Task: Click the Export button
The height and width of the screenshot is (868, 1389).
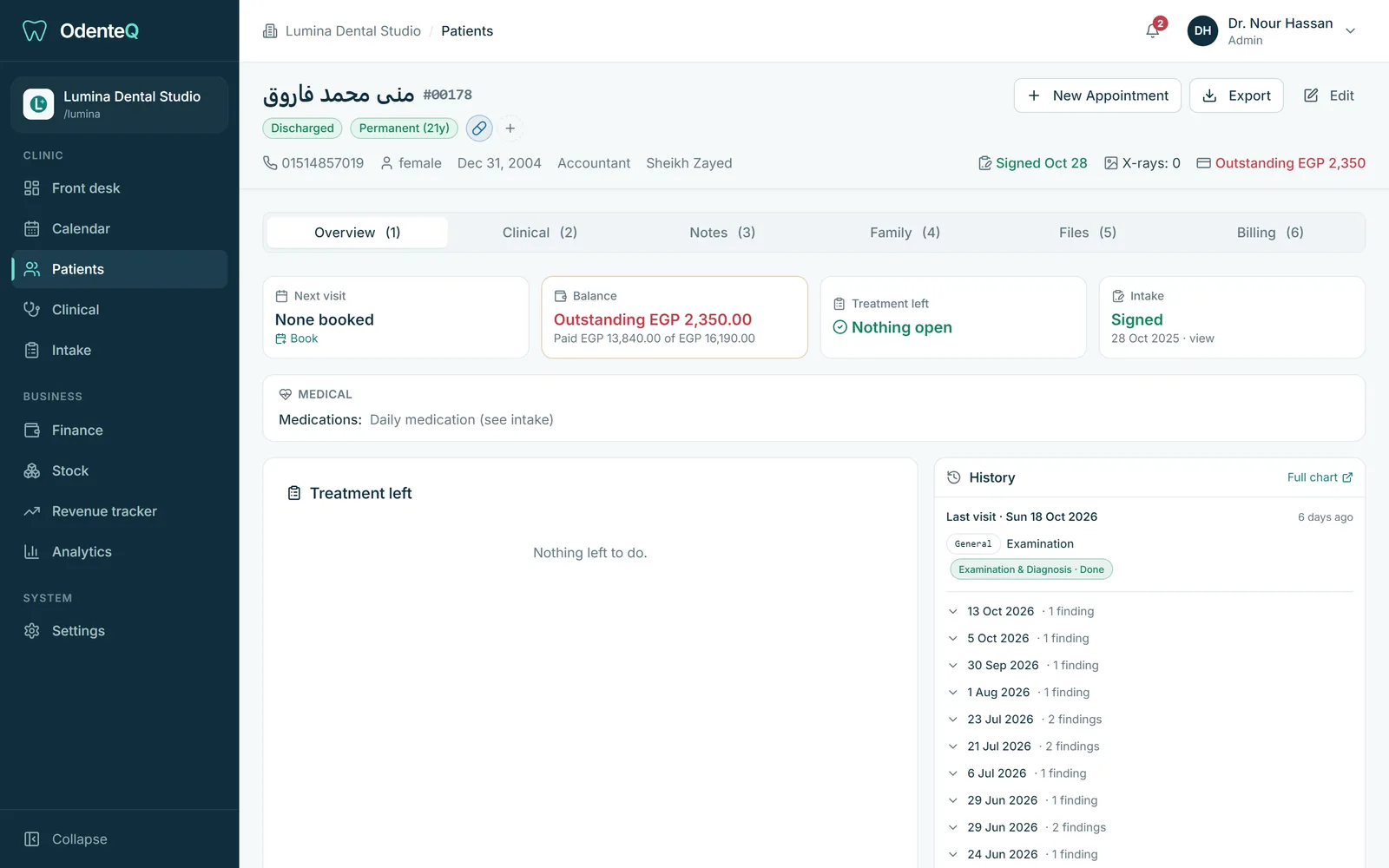Action: click(x=1236, y=95)
